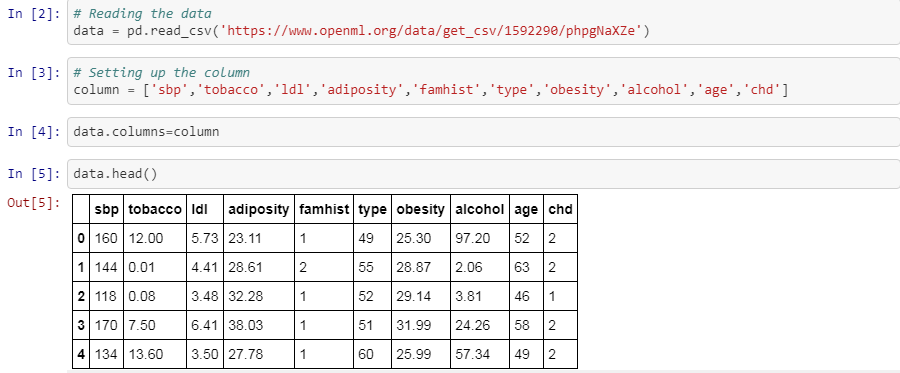Click obesity value 28.87
900x373 pixels.
click(414, 267)
